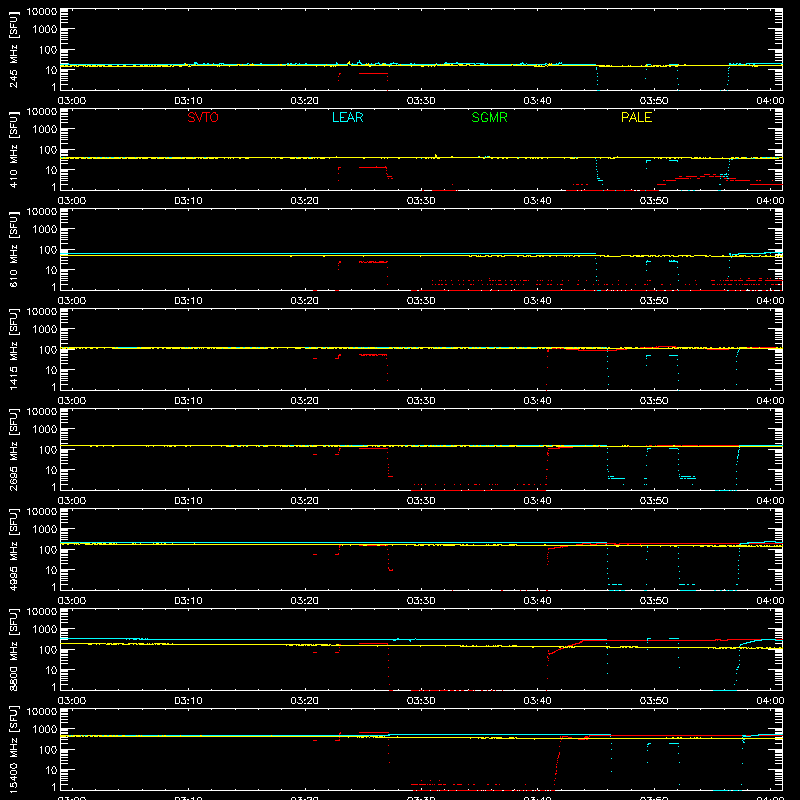Image resolution: width=800 pixels, height=800 pixels.
Task: Click 03:10 under the 610 MHz panel
Action: point(188,301)
